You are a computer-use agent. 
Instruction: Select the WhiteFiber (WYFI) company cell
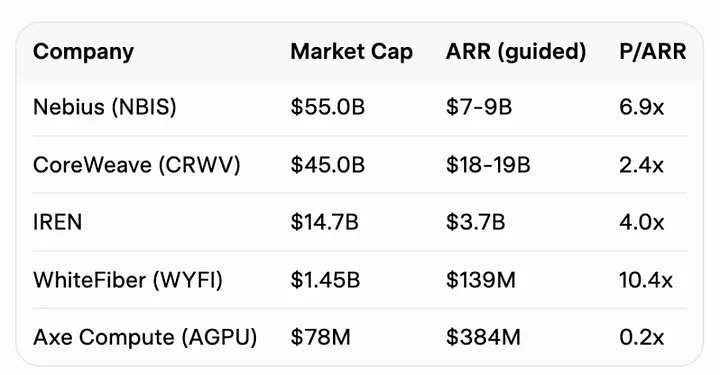[x=128, y=280]
